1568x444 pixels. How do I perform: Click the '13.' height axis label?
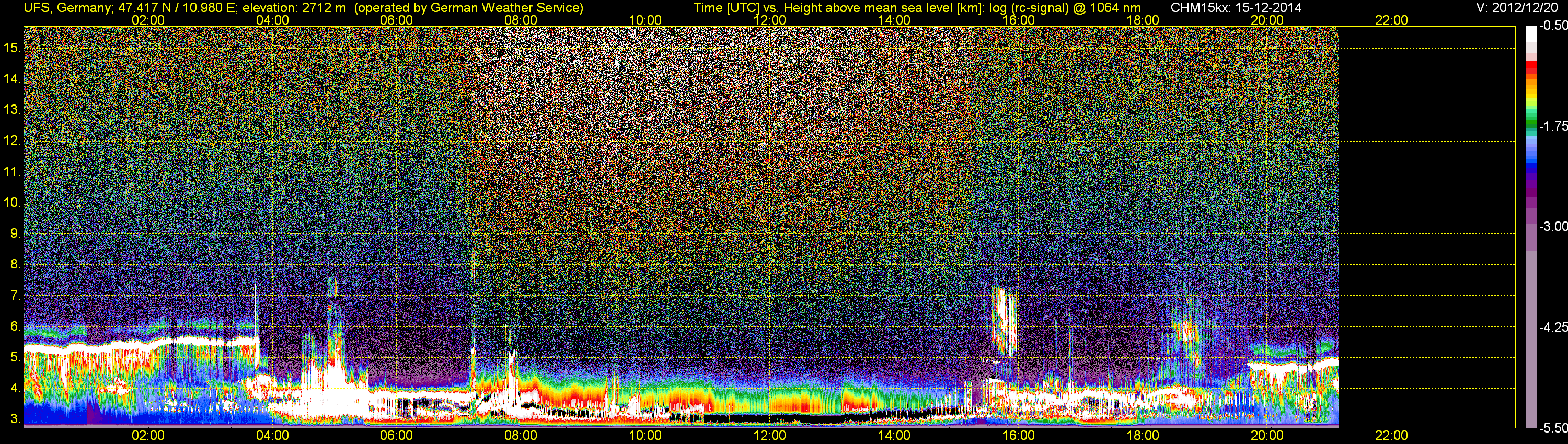pyautogui.click(x=12, y=110)
